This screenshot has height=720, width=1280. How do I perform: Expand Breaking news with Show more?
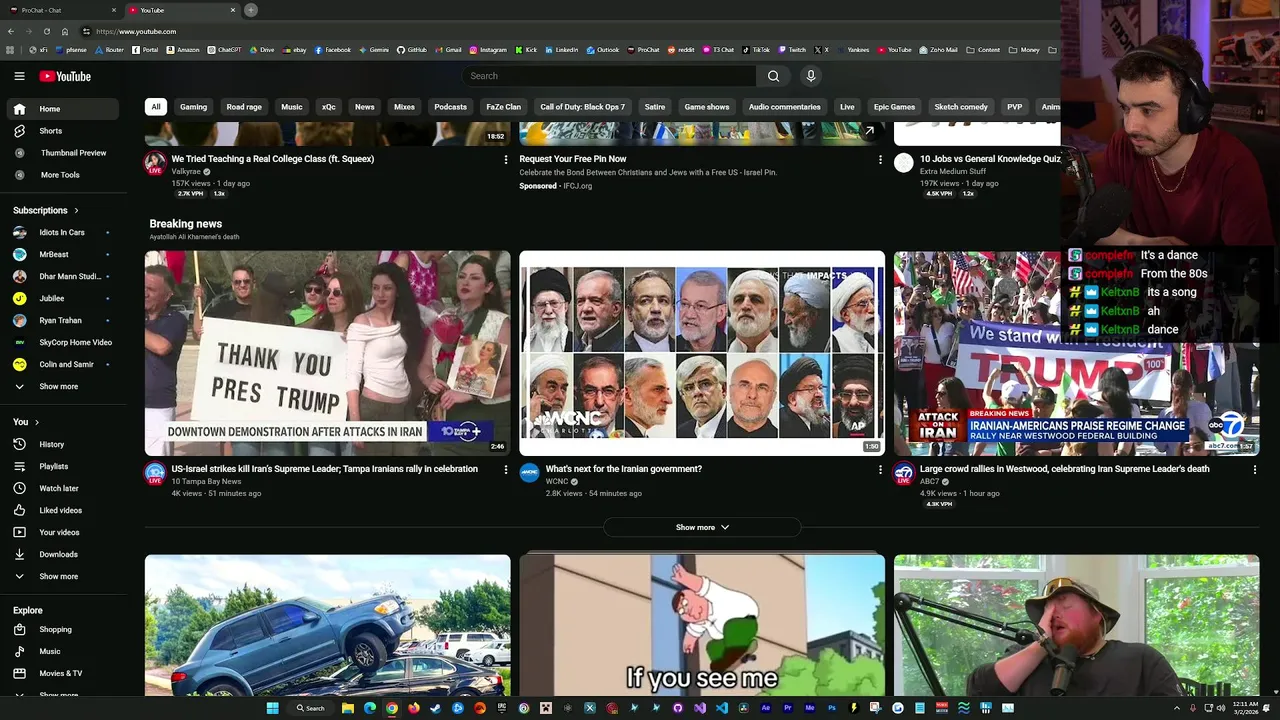point(702,527)
